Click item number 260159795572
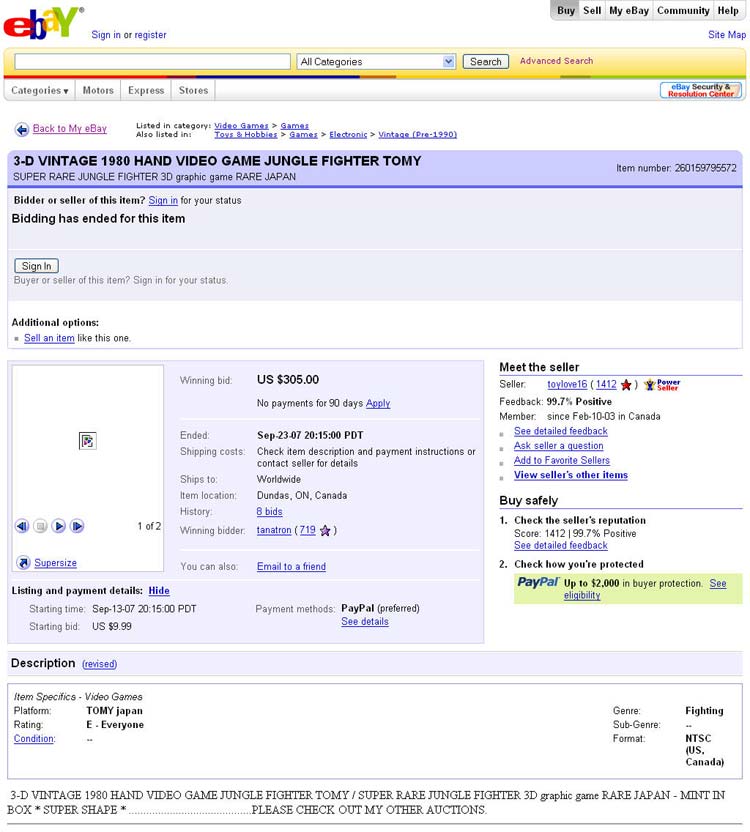750x832 pixels. click(x=705, y=168)
